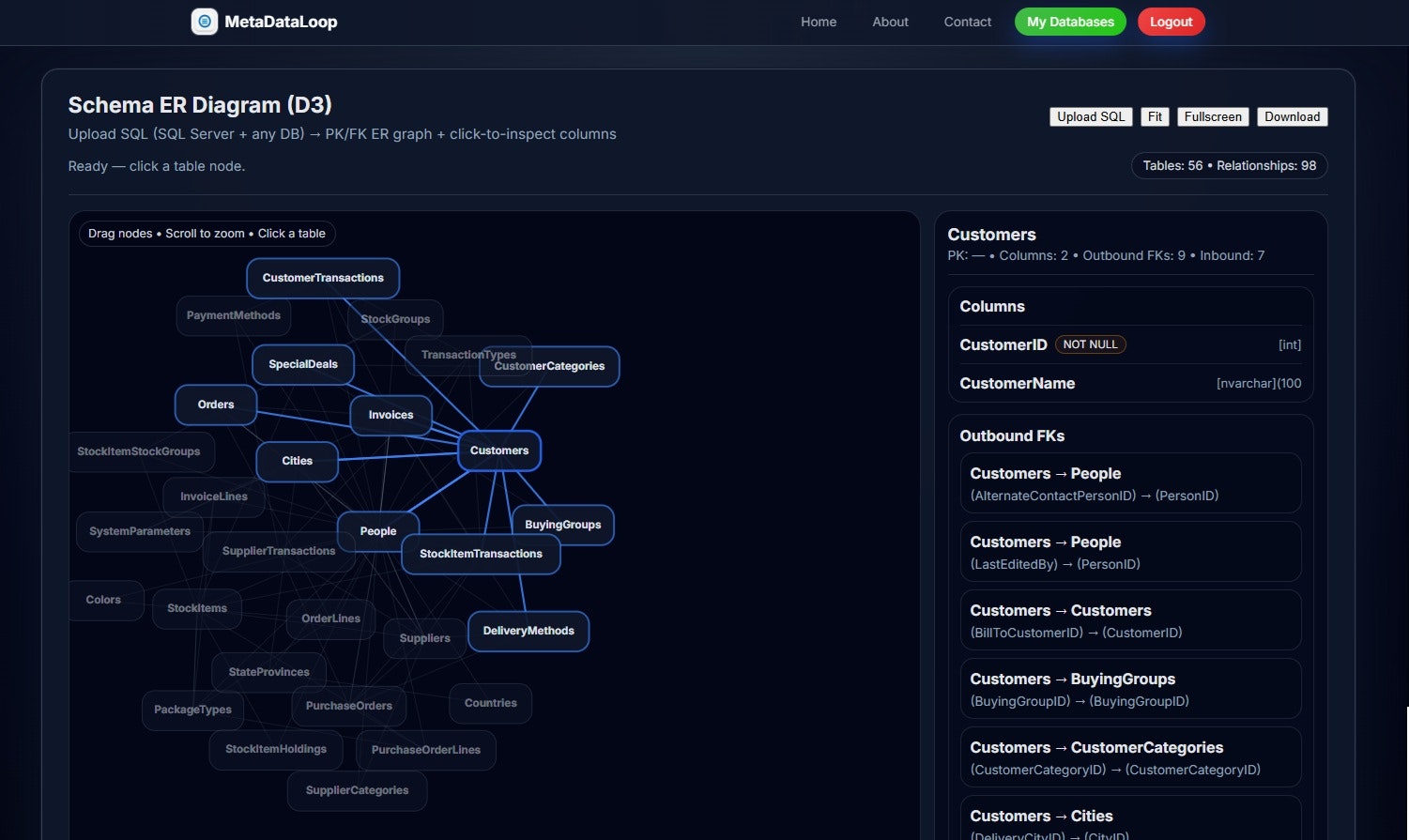Viewport: 1409px width, 840px height.
Task: Click the Customers panel heading
Action: 991,235
